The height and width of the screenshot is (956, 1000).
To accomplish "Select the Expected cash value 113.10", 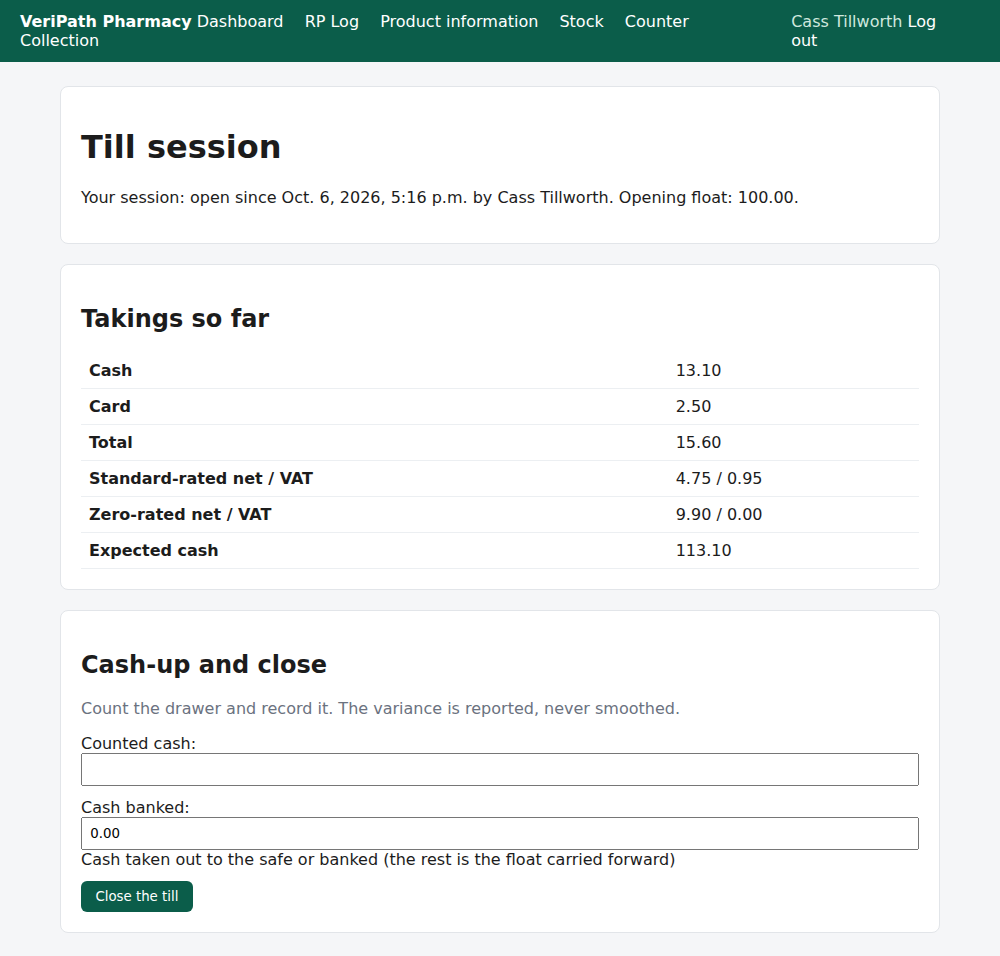I will (x=703, y=550).
